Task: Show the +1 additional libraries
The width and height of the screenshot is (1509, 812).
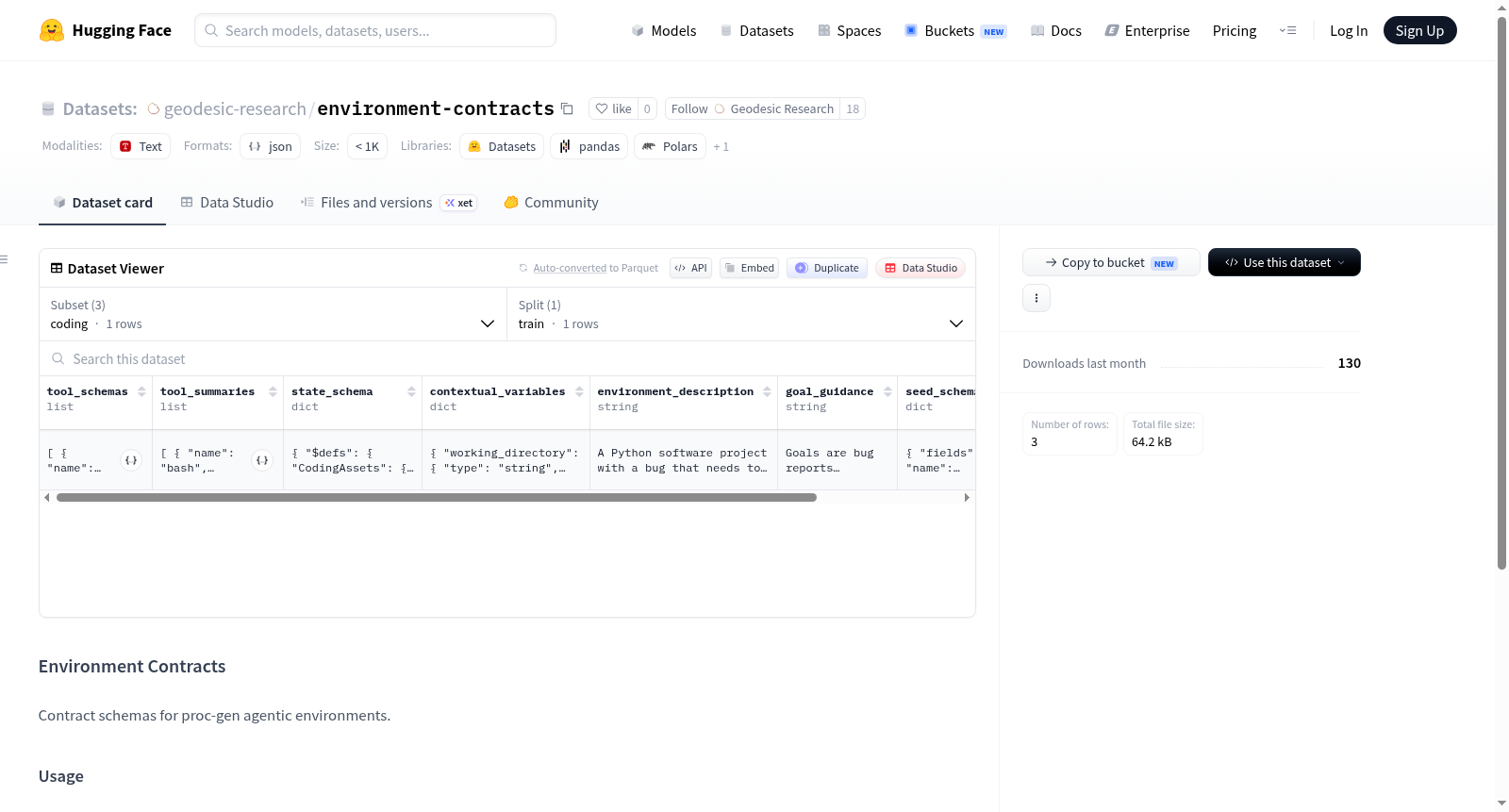Action: click(721, 146)
